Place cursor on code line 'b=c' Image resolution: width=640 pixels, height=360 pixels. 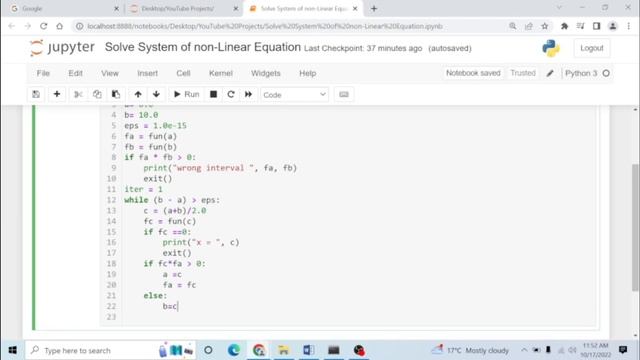(170, 306)
